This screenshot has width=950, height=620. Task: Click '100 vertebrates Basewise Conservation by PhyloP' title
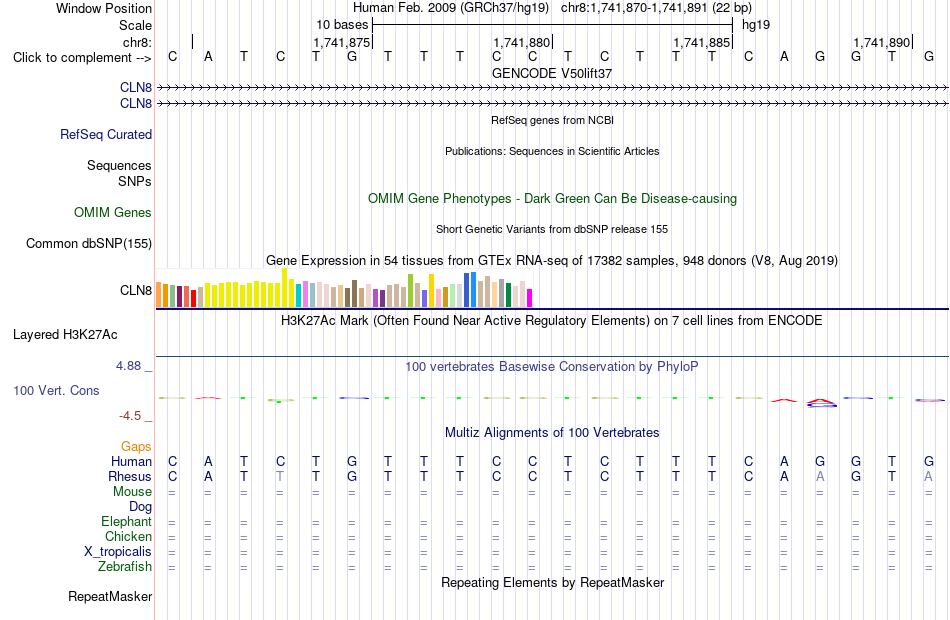coord(552,367)
